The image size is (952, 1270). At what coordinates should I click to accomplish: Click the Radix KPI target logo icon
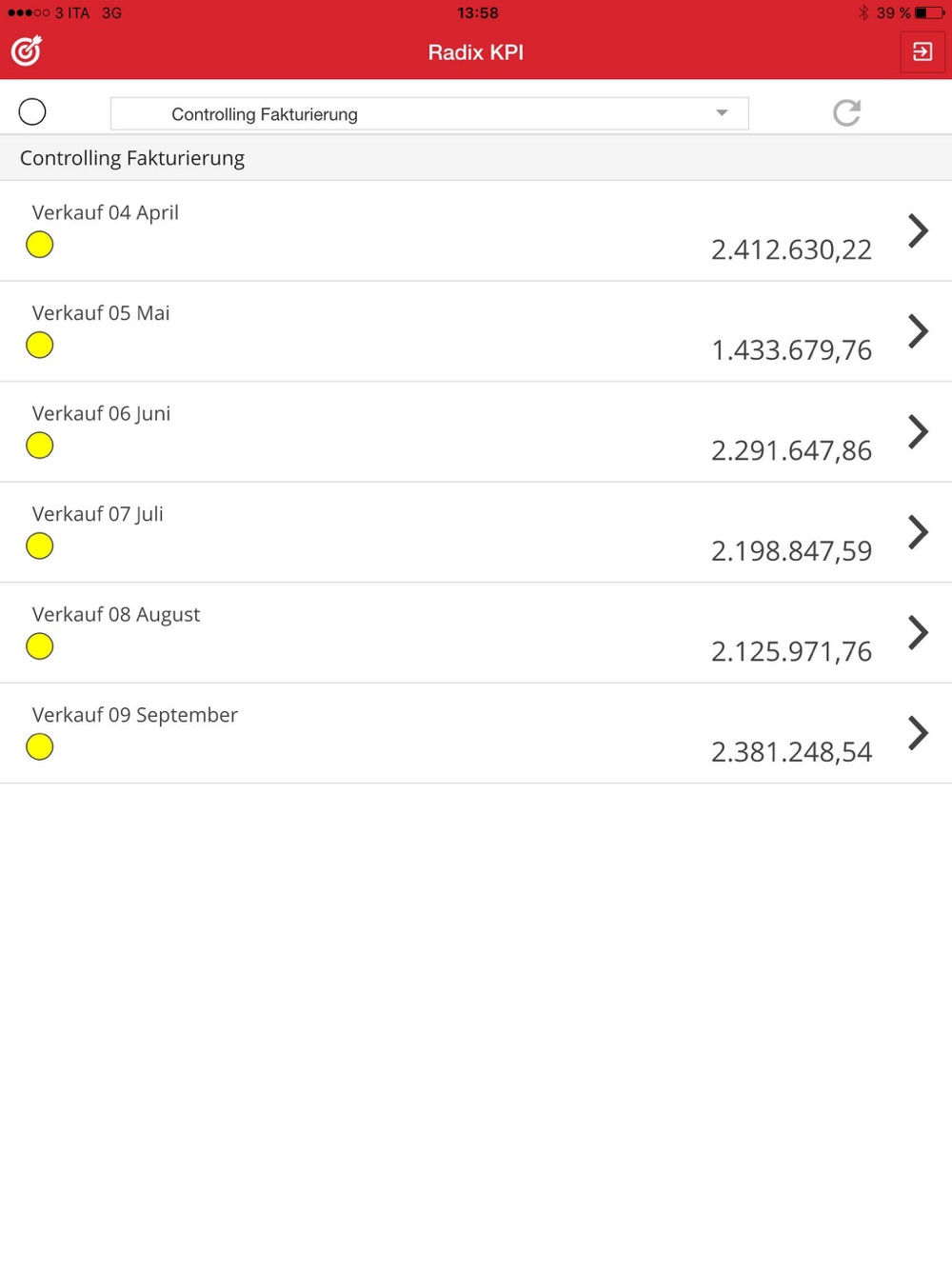point(27,50)
